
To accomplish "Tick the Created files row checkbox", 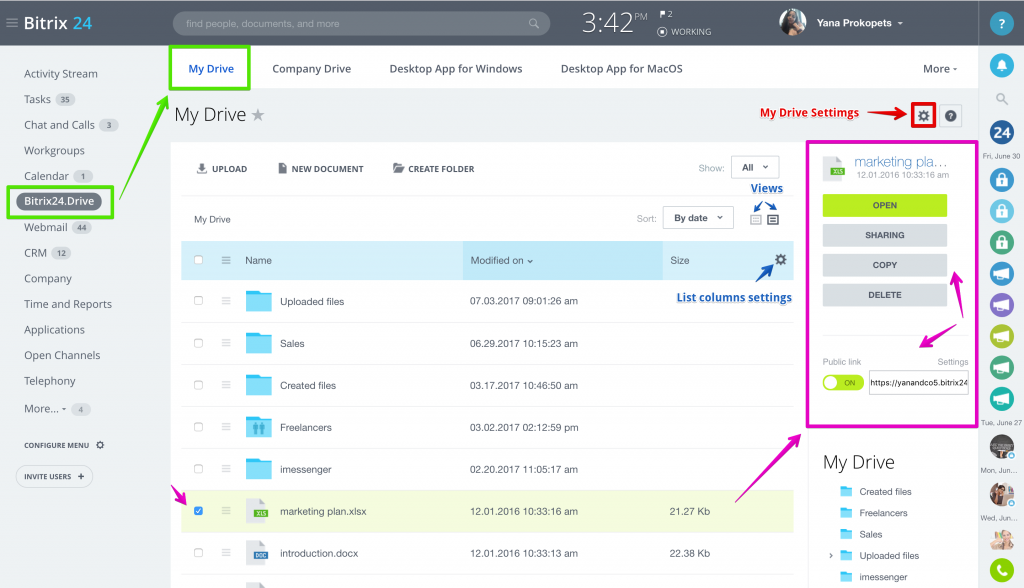I will (199, 385).
